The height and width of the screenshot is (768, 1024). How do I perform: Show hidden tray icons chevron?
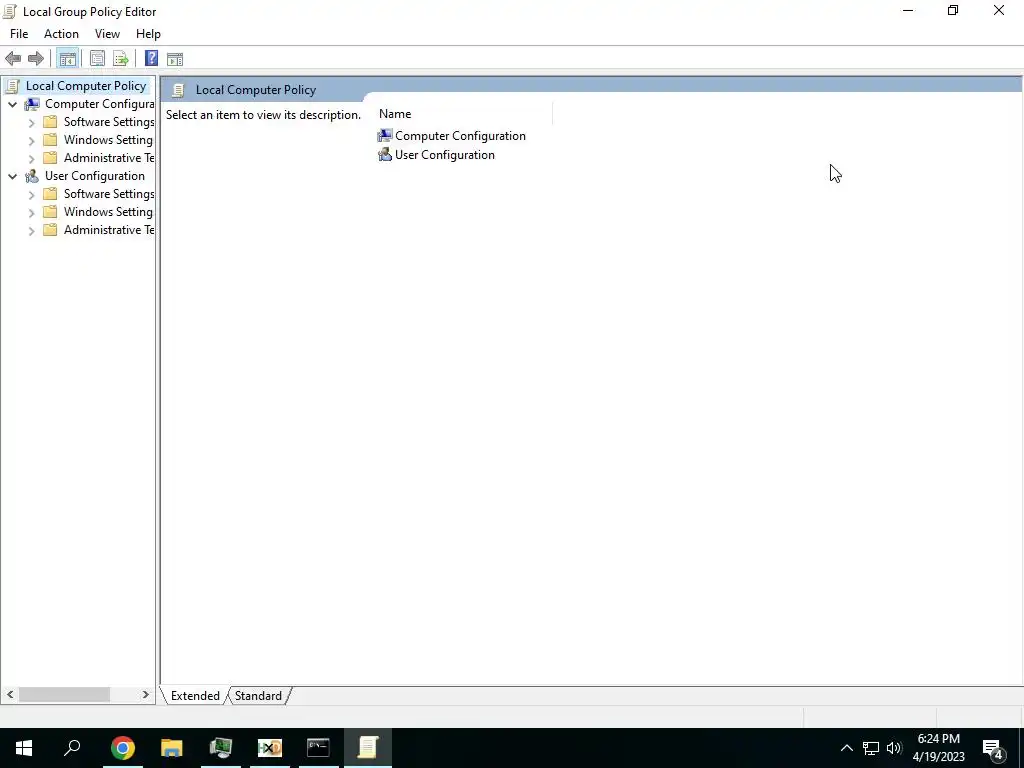point(846,748)
